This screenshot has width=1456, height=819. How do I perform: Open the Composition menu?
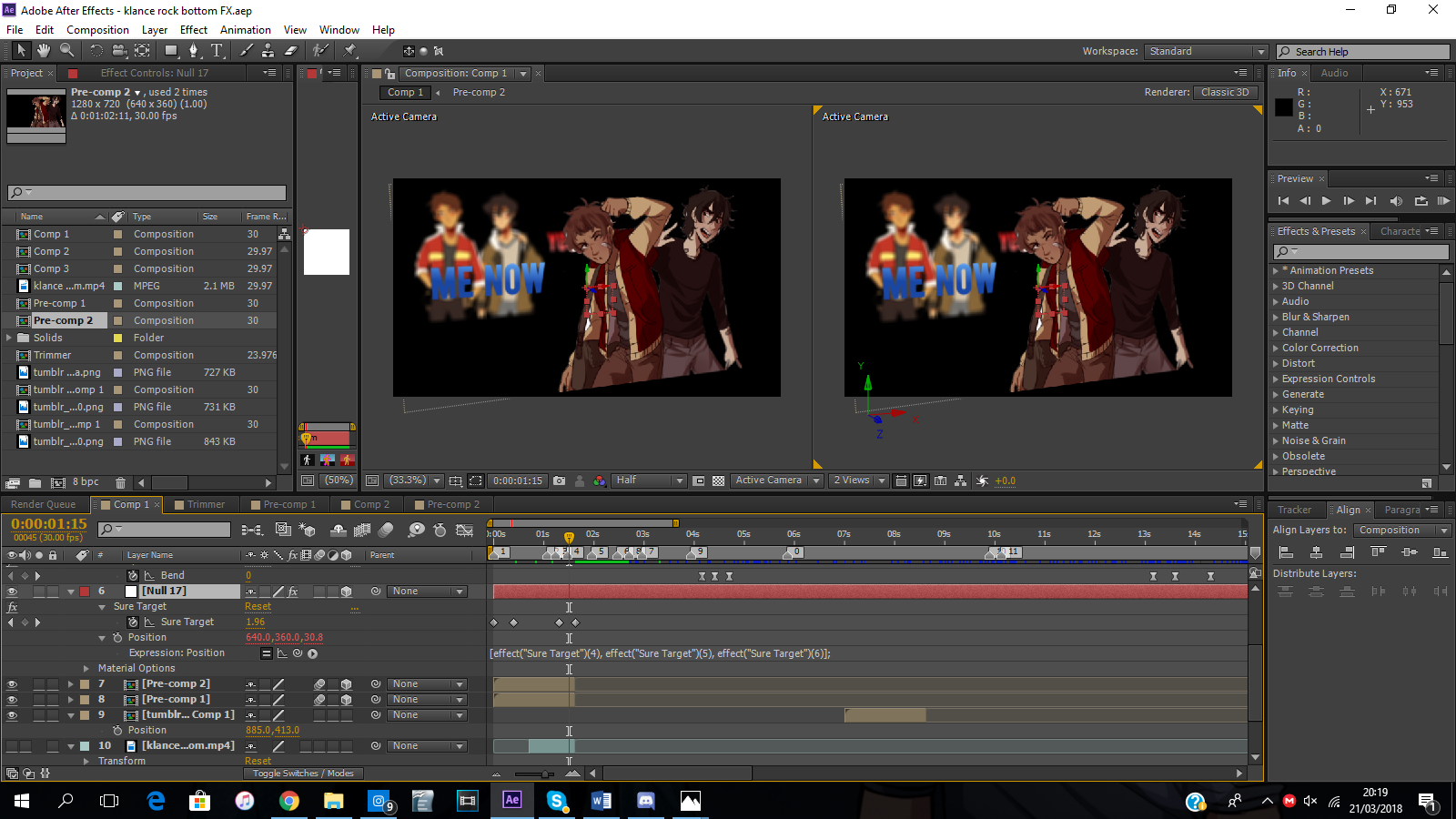(x=97, y=30)
